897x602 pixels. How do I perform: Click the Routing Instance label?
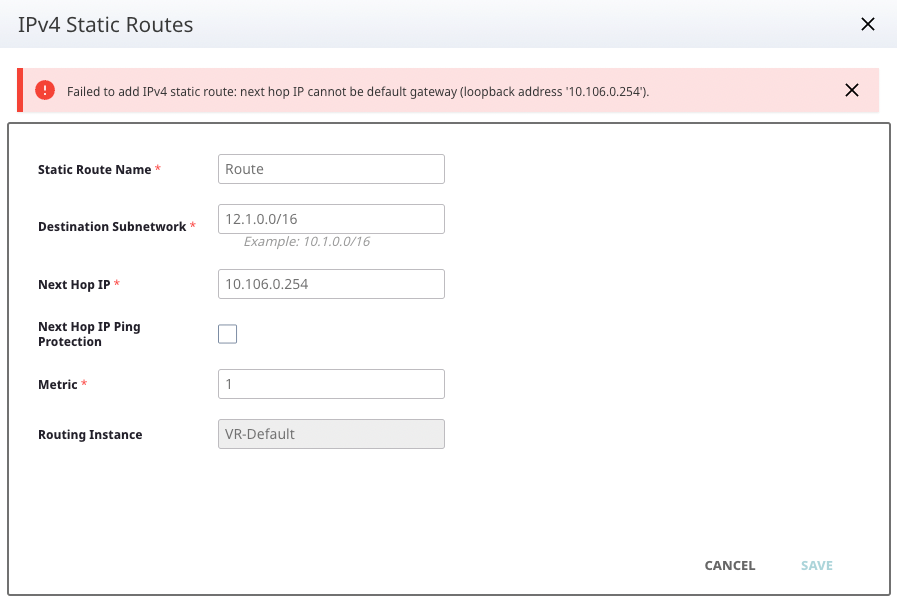(90, 435)
